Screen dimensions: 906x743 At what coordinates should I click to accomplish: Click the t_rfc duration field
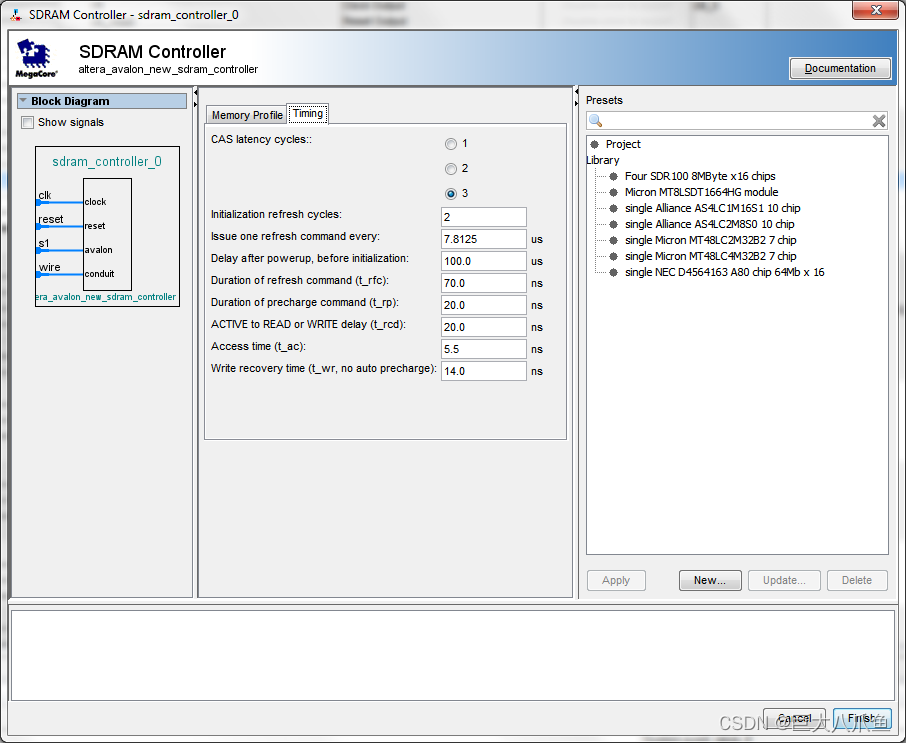484,283
